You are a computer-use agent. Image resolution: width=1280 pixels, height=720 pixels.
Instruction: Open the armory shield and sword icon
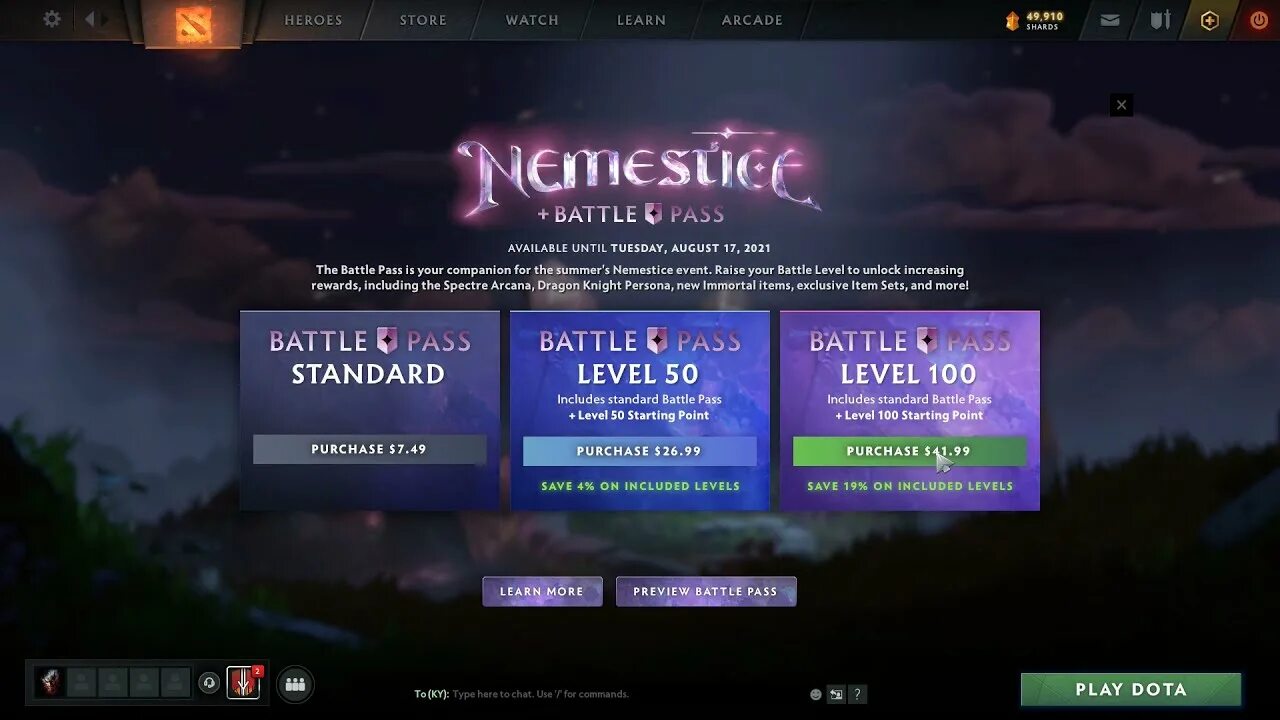point(1160,19)
